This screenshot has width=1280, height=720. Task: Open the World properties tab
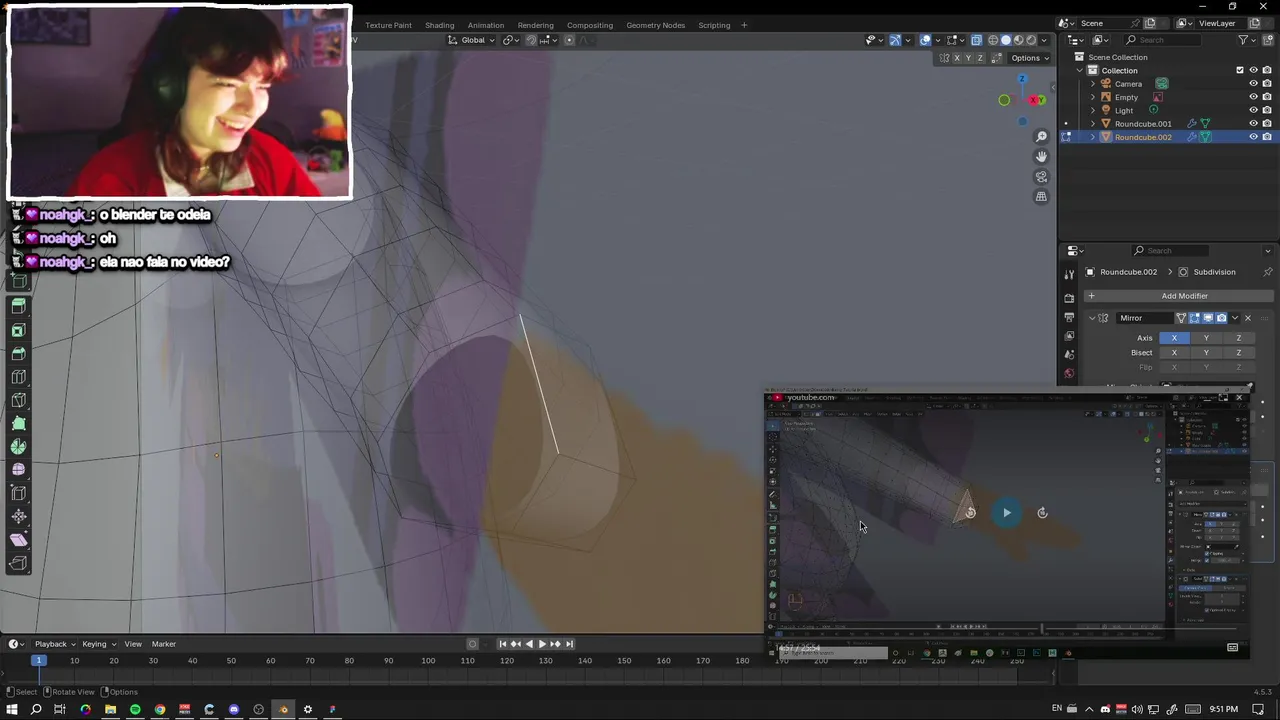(1069, 374)
